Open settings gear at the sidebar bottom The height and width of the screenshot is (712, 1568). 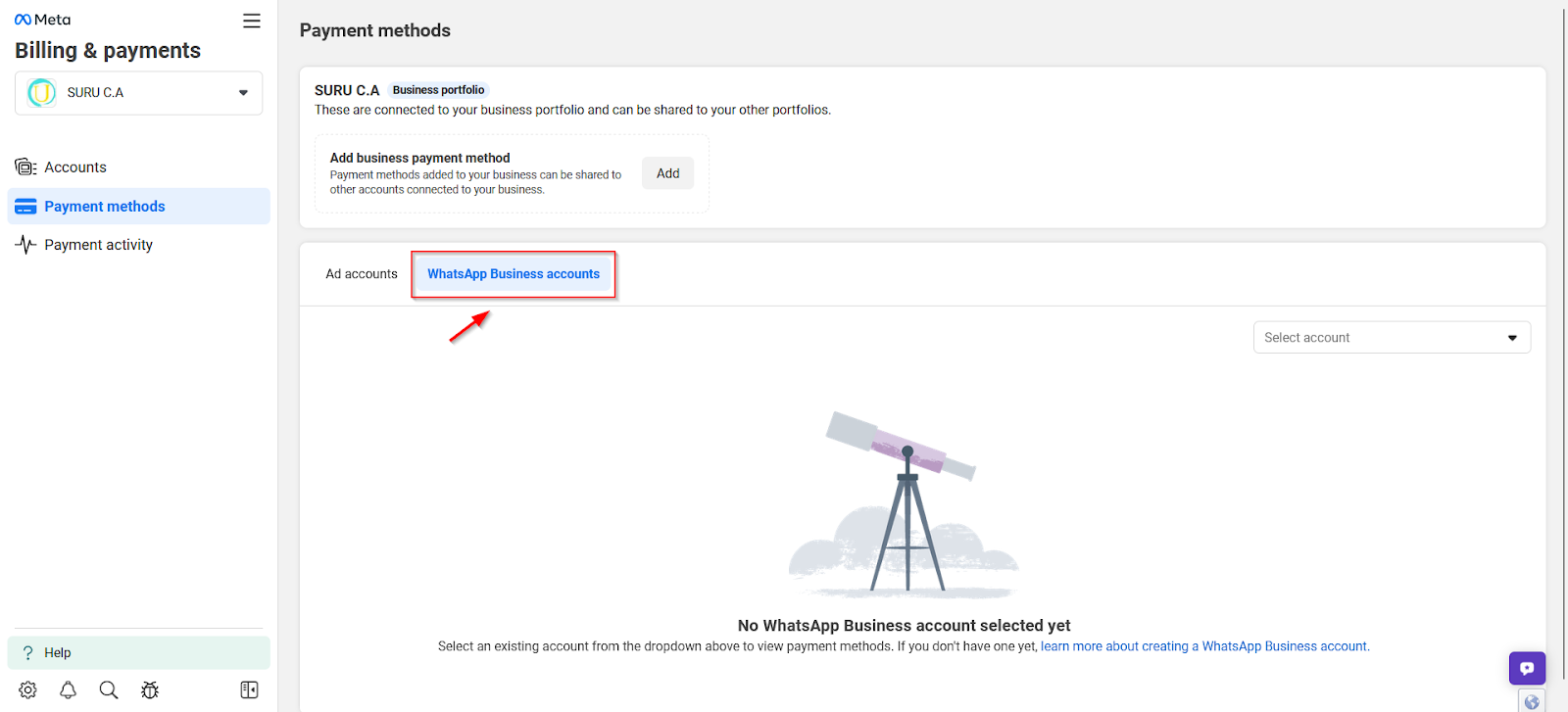pyautogui.click(x=27, y=689)
